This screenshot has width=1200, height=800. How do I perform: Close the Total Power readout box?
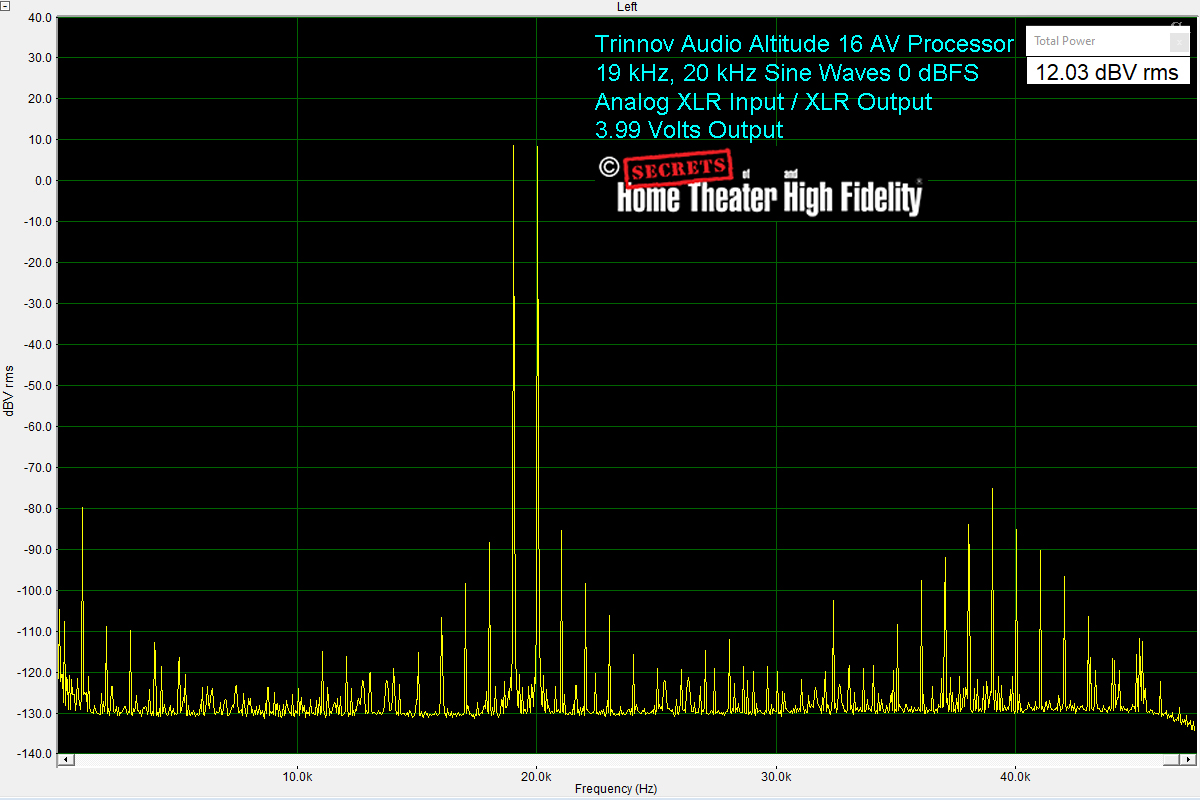[1179, 42]
